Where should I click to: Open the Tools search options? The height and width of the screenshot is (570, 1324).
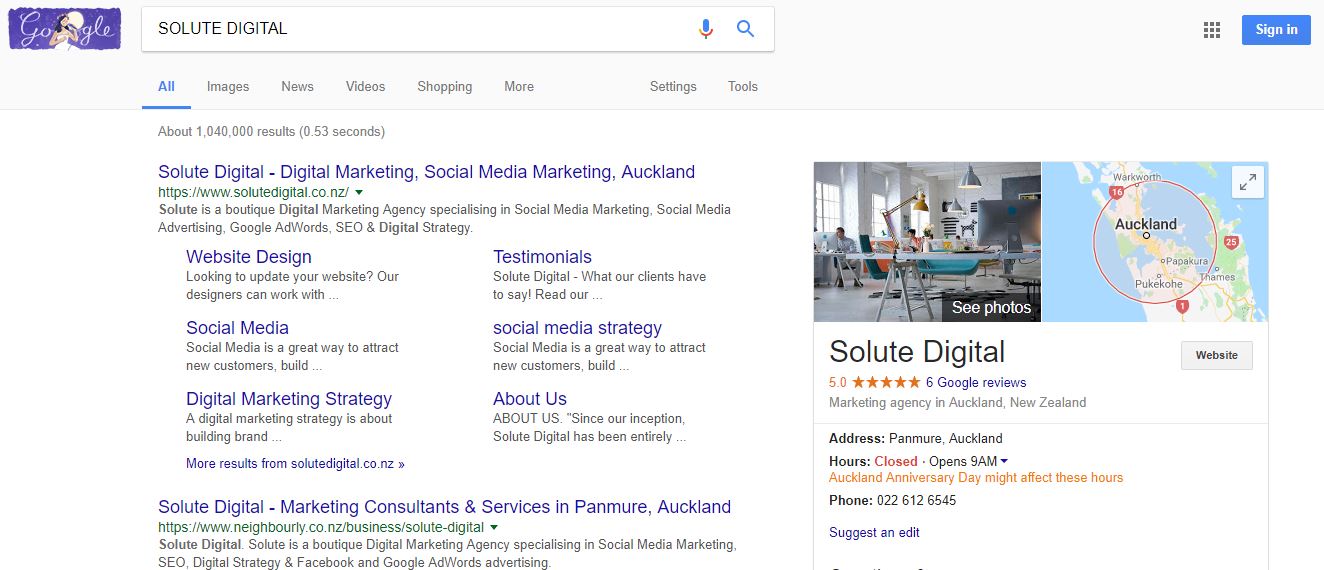(x=742, y=87)
